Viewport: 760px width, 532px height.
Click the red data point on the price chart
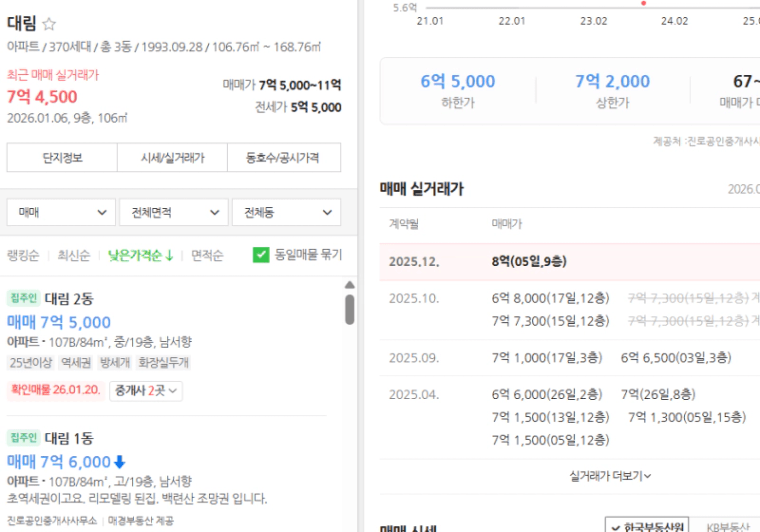pos(643,3)
